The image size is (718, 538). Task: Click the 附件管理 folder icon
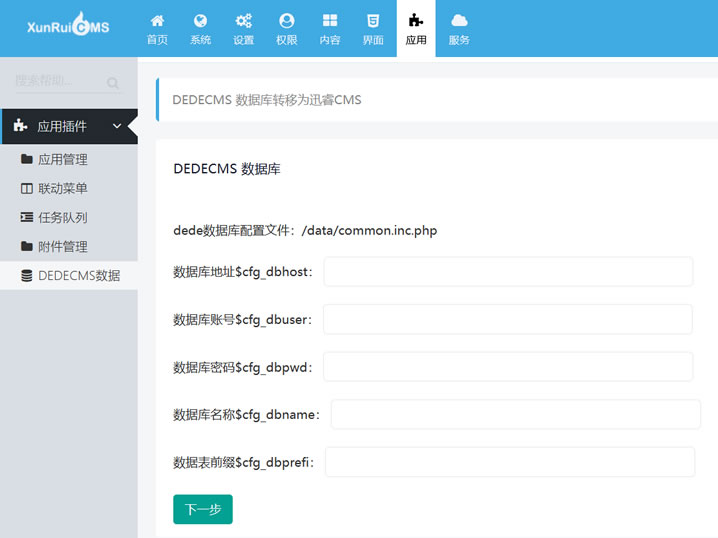coord(27,246)
